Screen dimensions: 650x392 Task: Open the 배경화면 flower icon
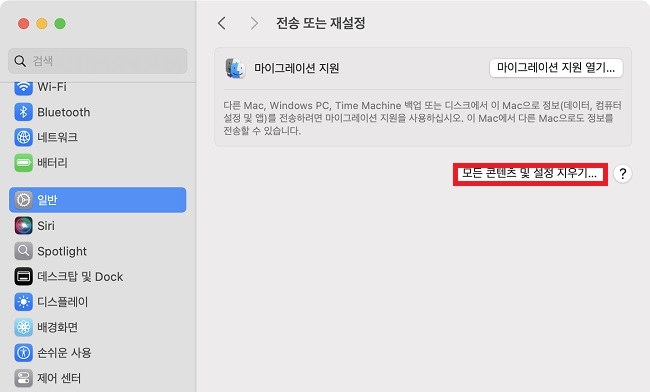coord(23,327)
